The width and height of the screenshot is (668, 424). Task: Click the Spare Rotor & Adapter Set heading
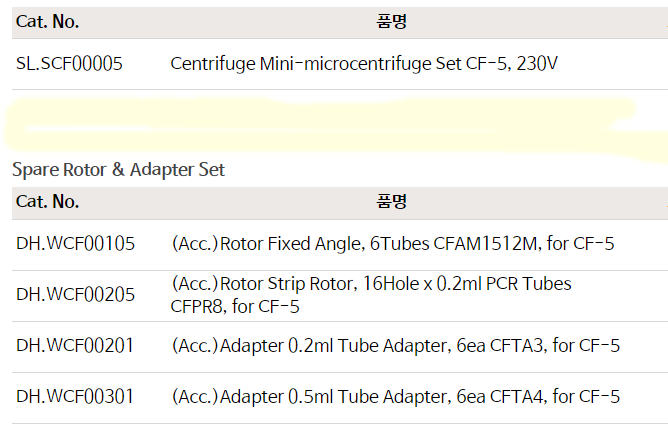pos(118,170)
